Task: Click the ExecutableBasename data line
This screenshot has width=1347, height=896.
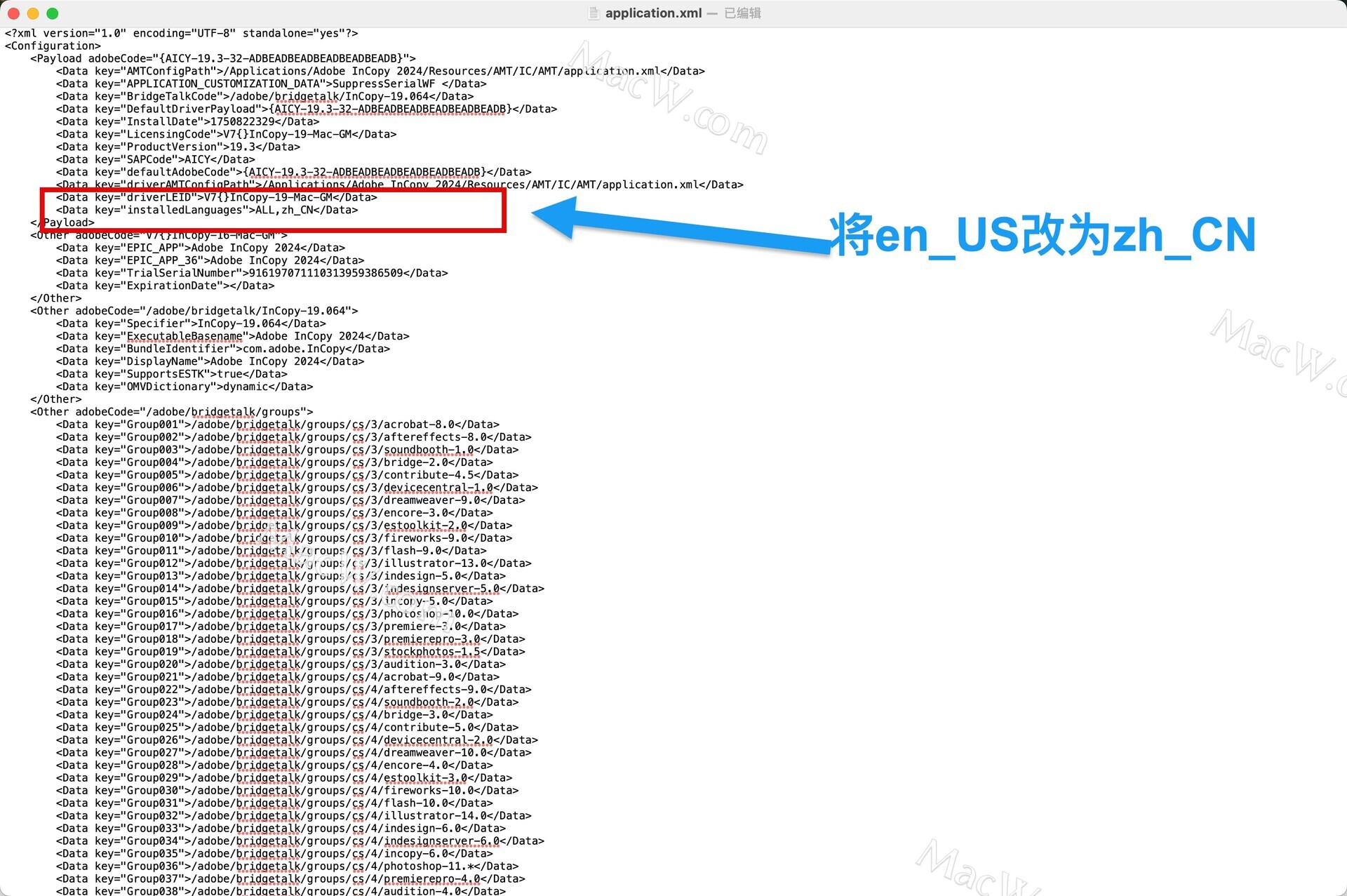Action: tap(233, 336)
